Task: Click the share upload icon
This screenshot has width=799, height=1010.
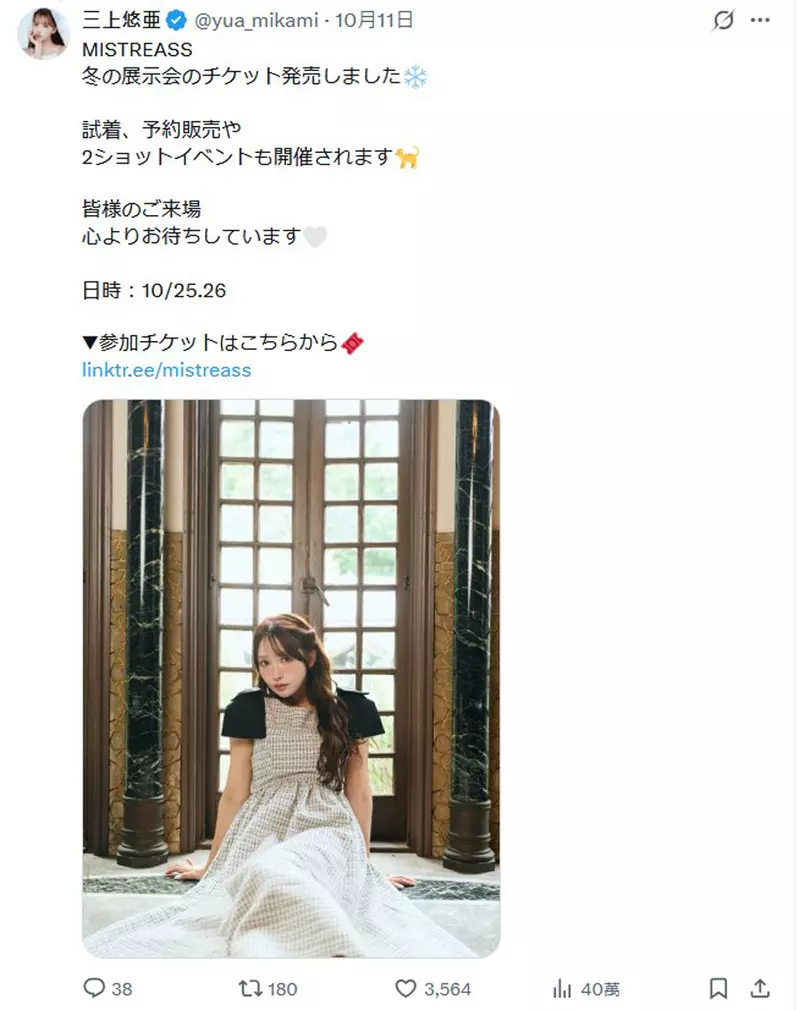Action: click(x=760, y=987)
